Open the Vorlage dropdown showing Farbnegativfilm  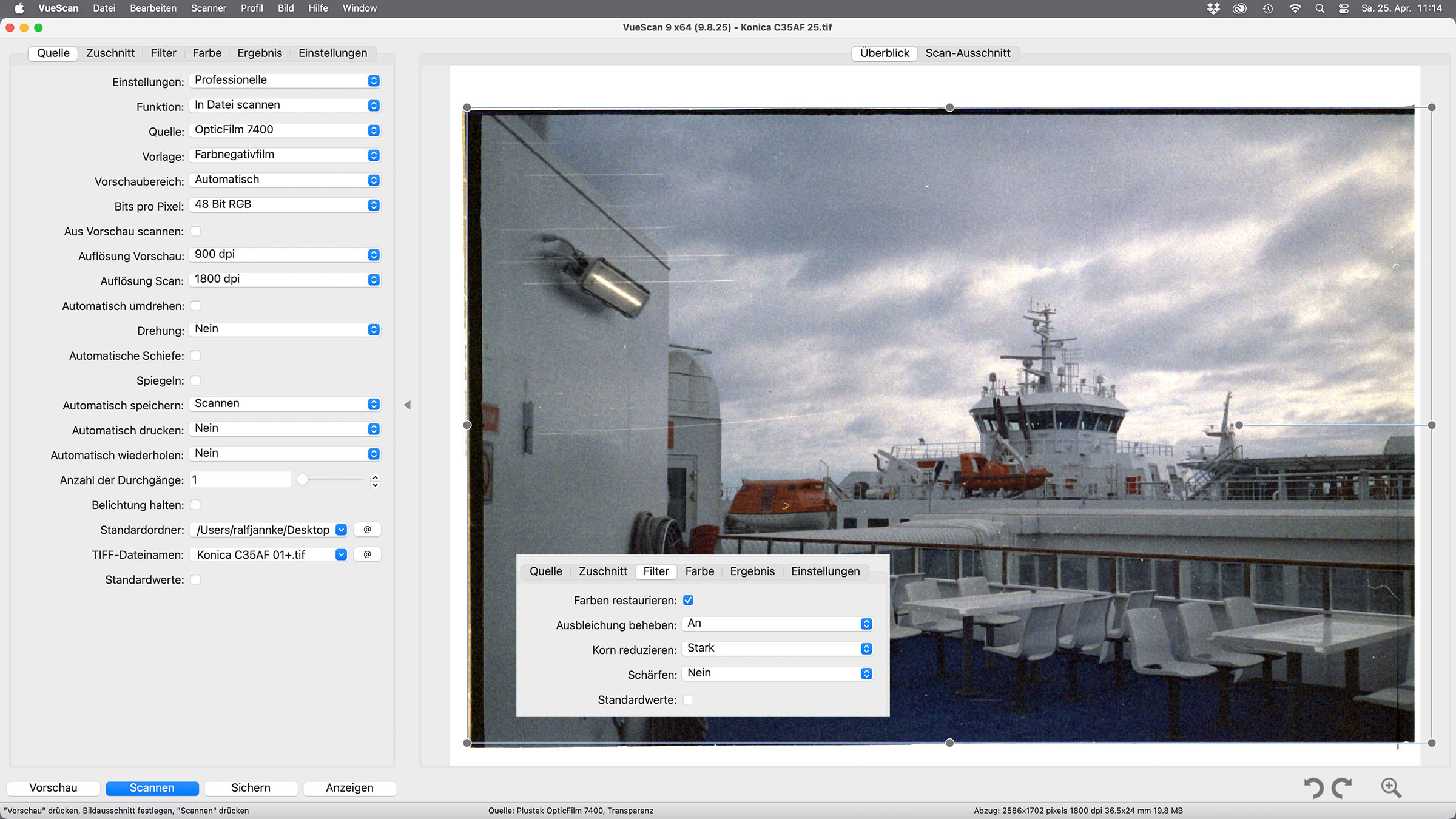(x=284, y=155)
